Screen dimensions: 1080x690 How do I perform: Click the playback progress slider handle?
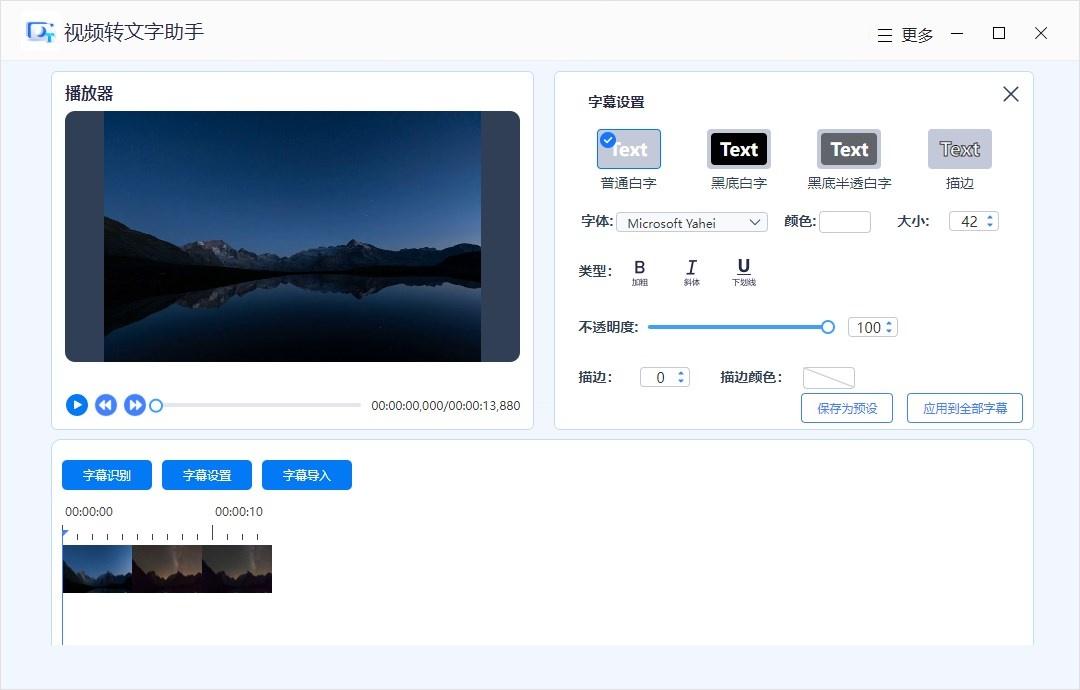pos(156,406)
